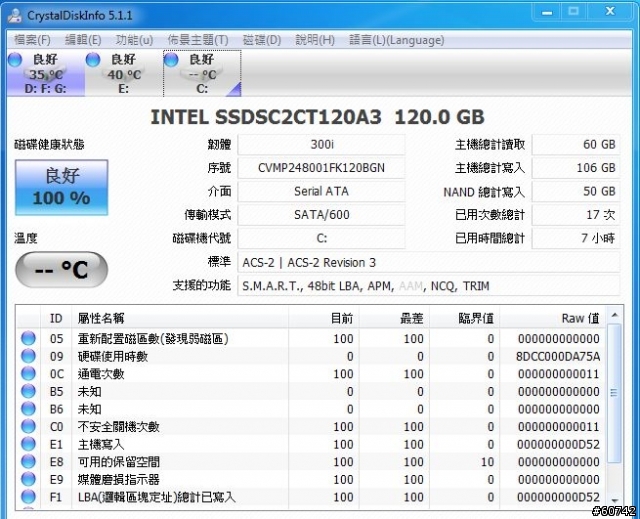
Task: Click status orb for attribute B6
Action: 28,408
